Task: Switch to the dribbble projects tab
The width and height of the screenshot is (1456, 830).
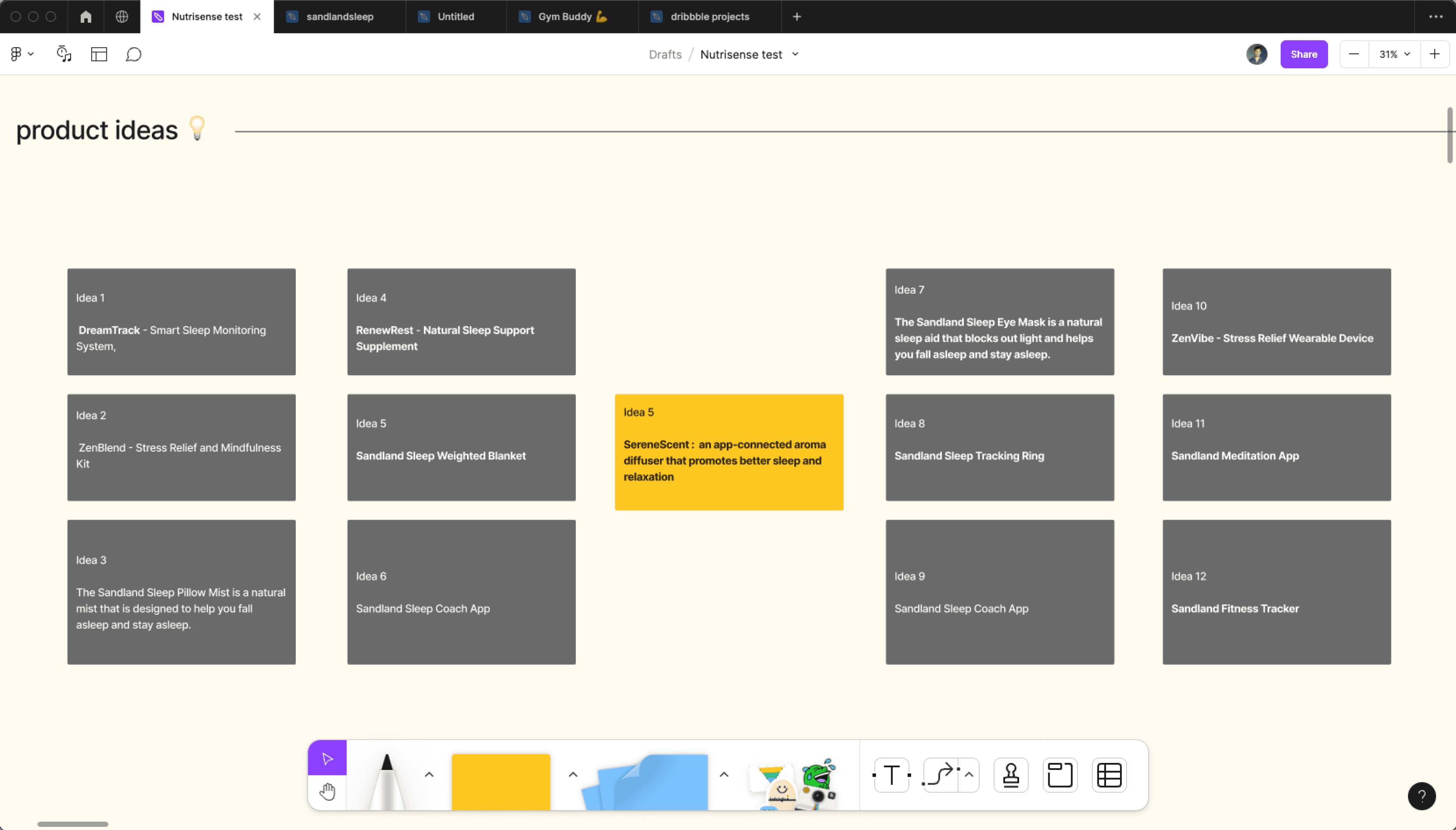Action: (709, 16)
